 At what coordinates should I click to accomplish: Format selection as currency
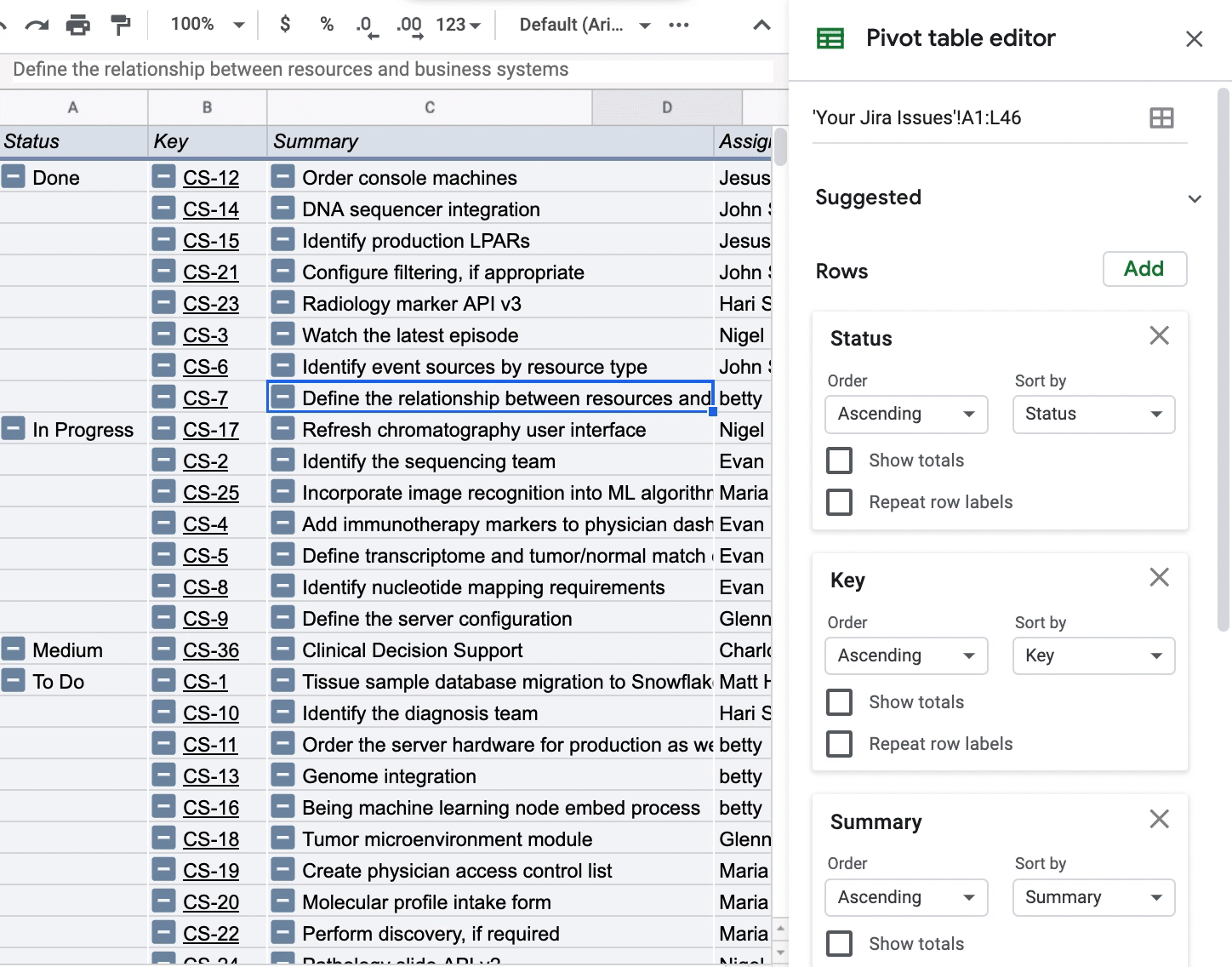[285, 25]
